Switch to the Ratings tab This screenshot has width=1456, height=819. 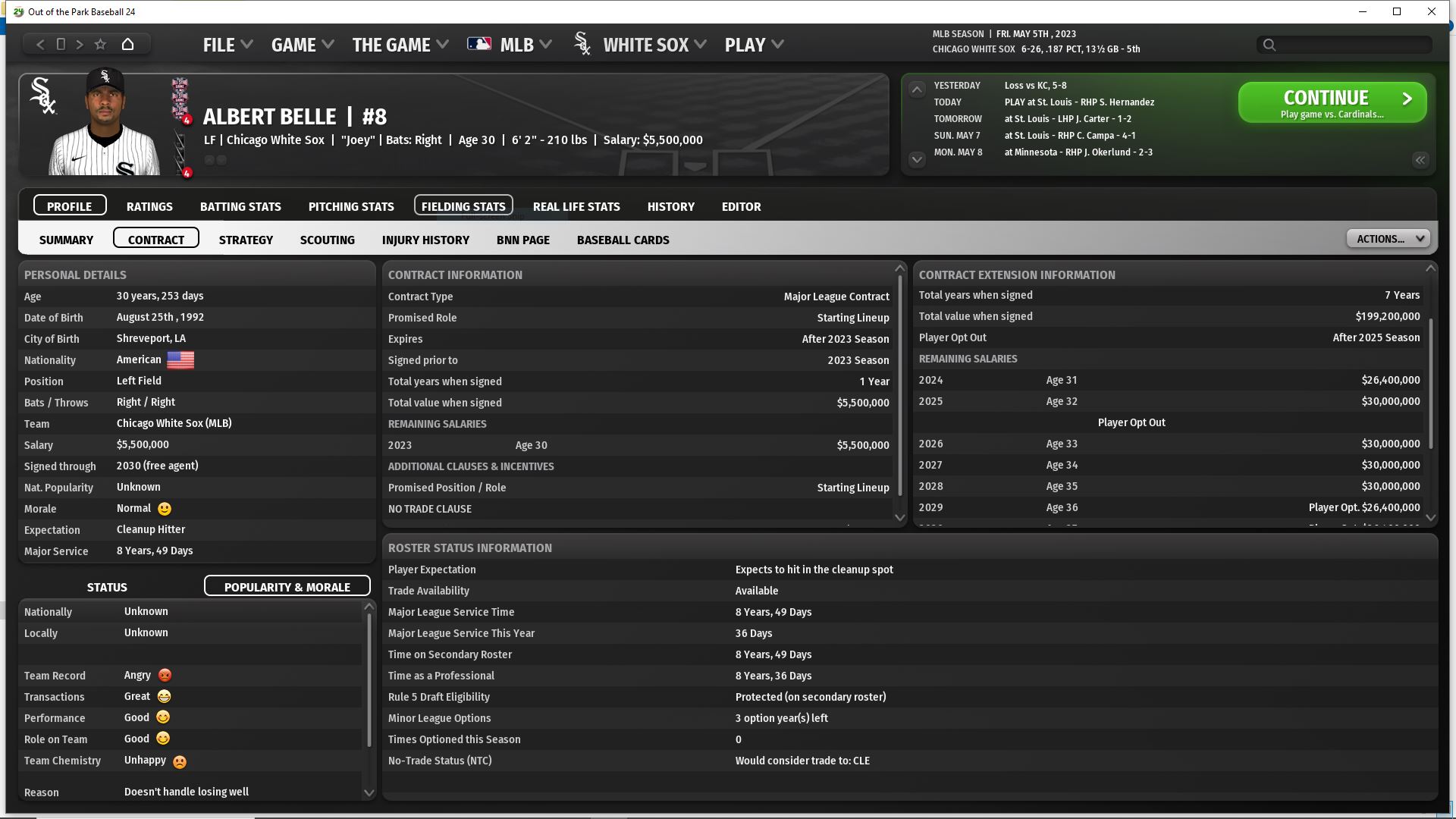click(149, 206)
